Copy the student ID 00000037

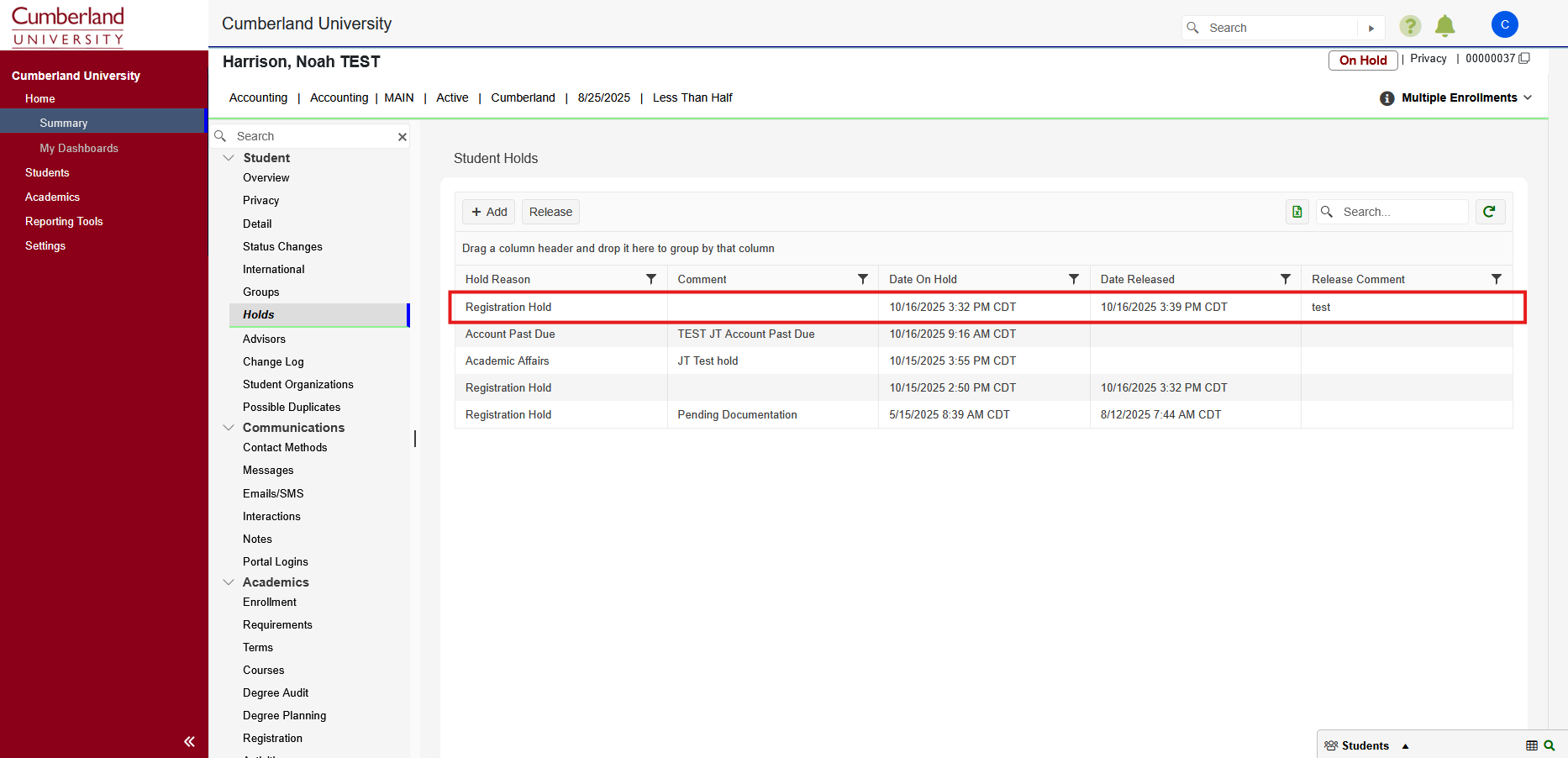[x=1524, y=58]
